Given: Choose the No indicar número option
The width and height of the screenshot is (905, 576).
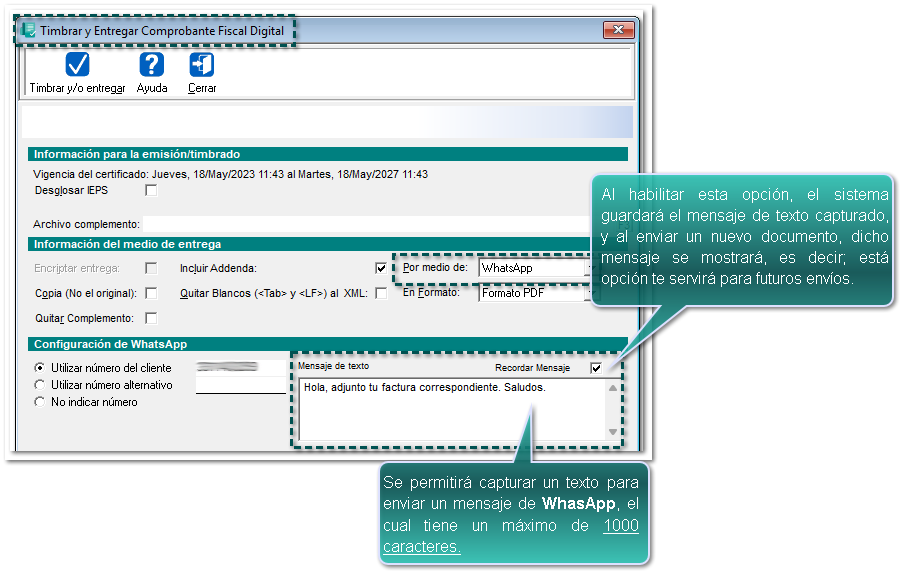Looking at the screenshot, I should [40, 402].
